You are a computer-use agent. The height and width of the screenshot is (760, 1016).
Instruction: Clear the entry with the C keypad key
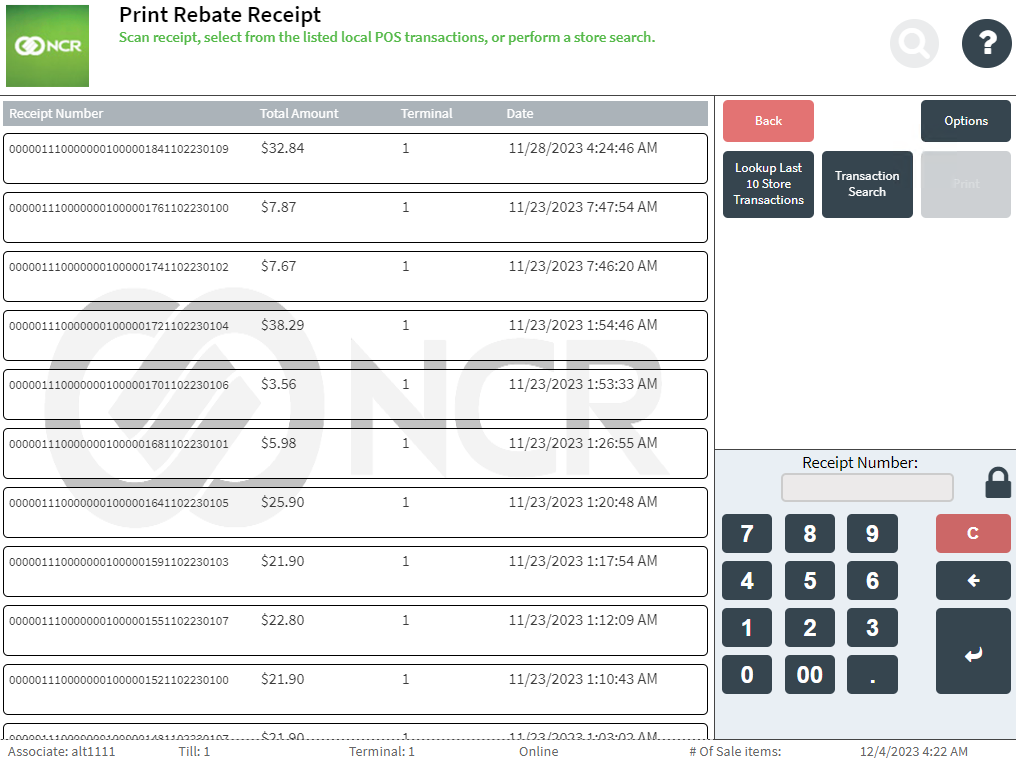pos(972,533)
